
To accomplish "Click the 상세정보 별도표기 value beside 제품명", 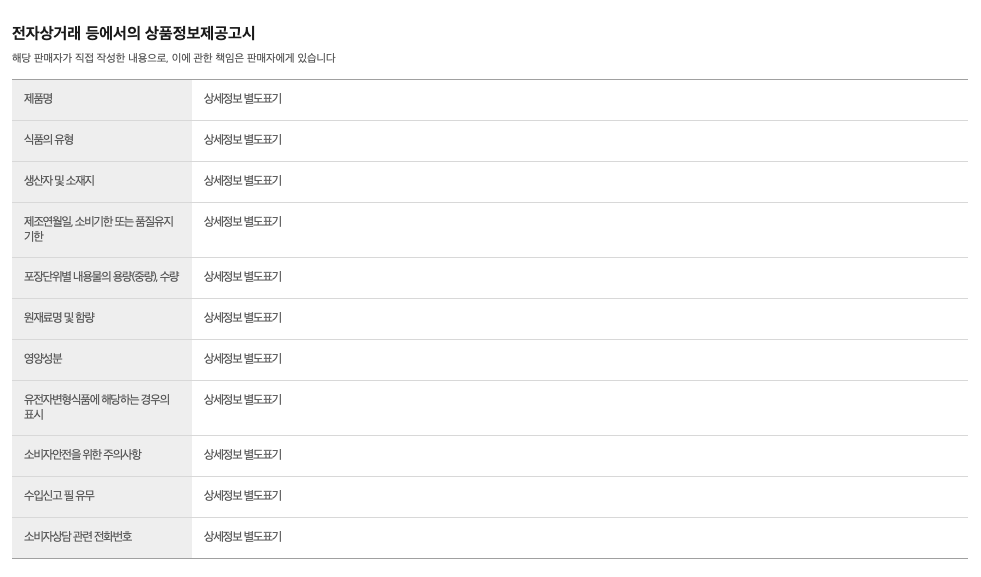I will 243,99.
